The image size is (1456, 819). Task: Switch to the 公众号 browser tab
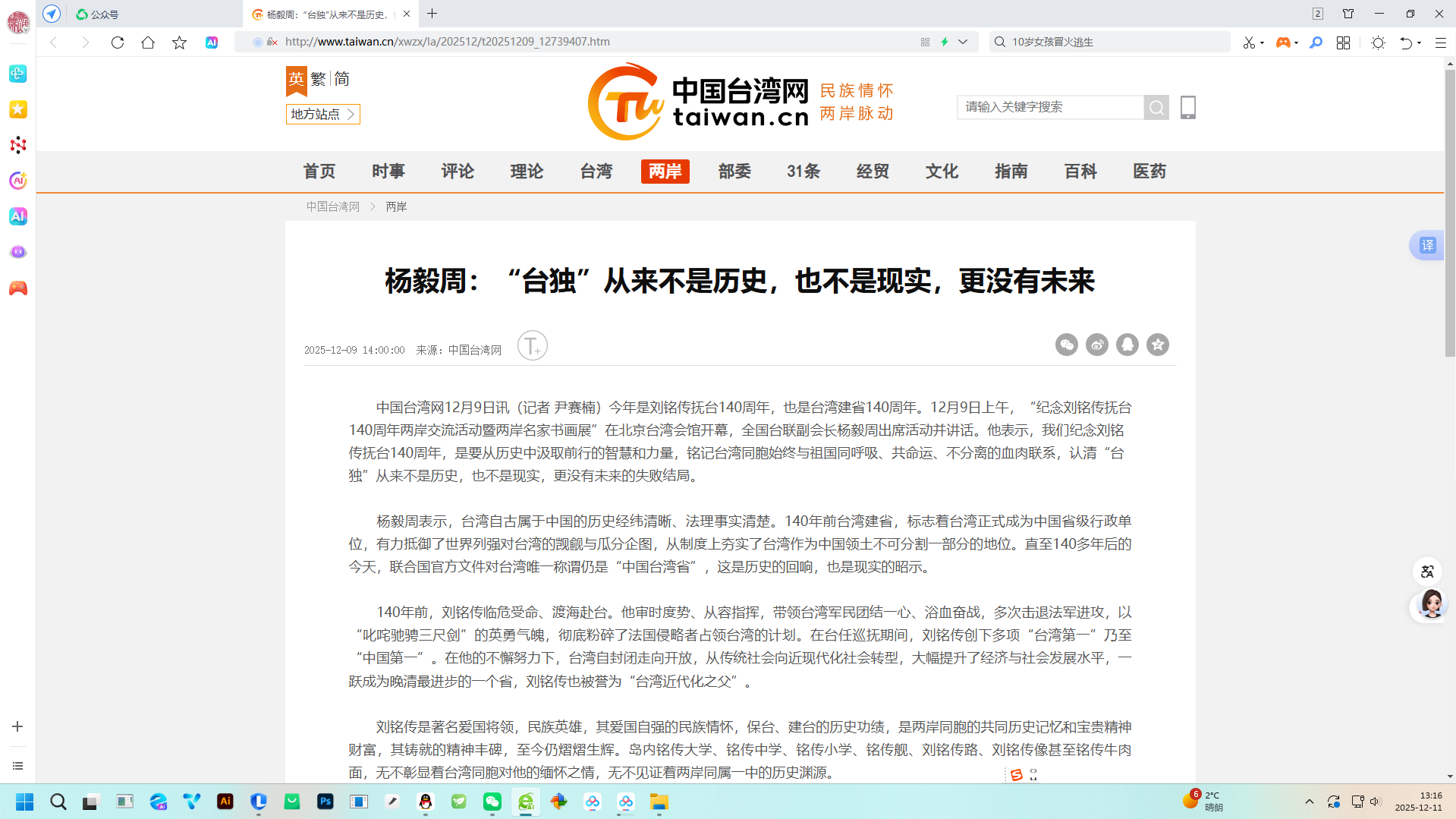(x=104, y=14)
